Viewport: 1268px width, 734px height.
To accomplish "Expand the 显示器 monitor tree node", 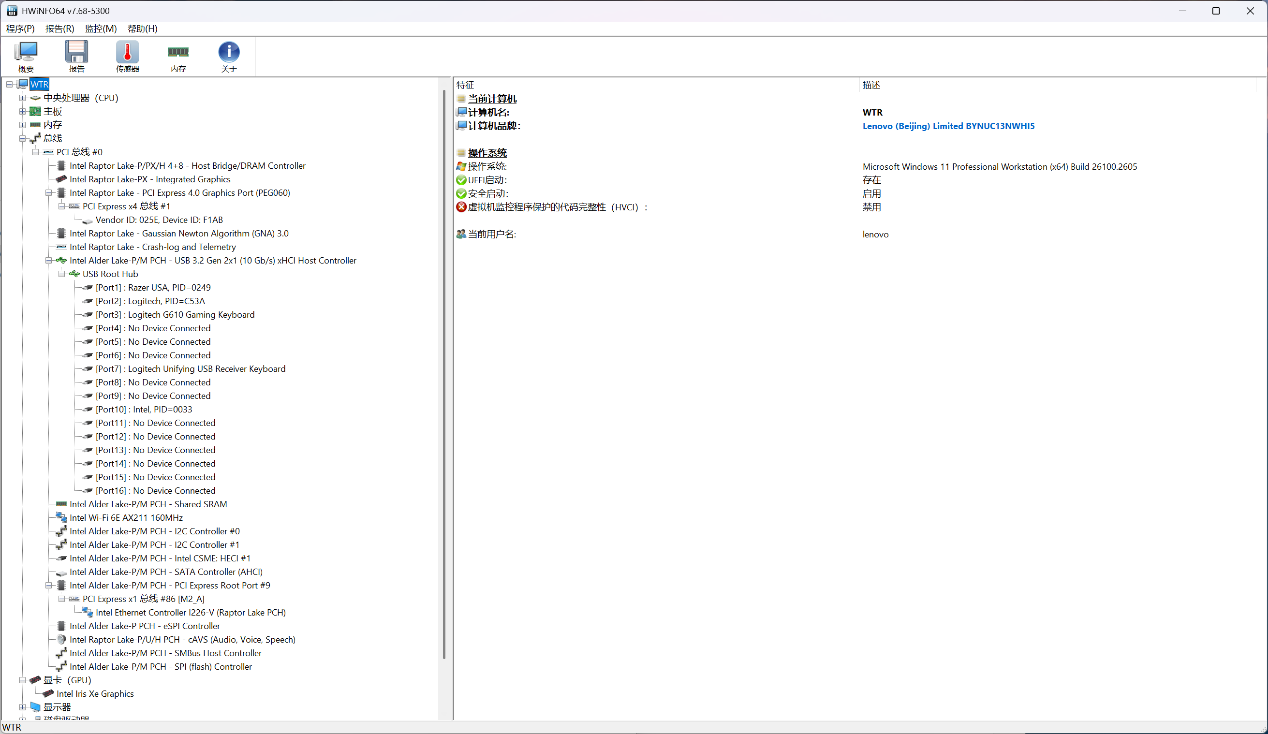I will (22, 707).
